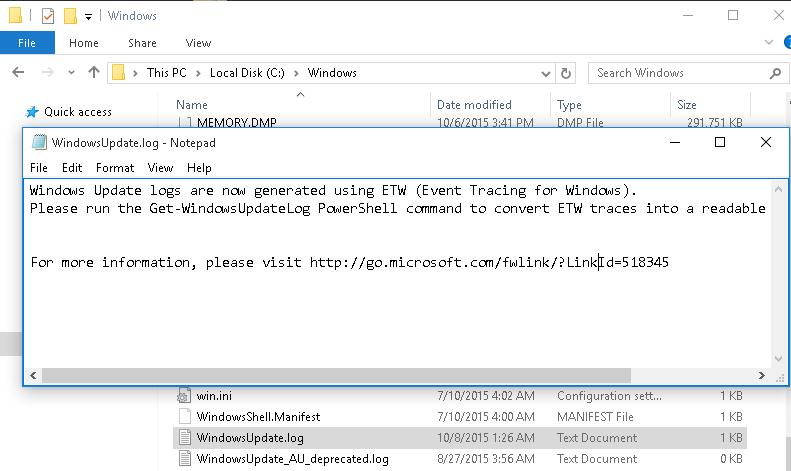Image resolution: width=791 pixels, height=471 pixels.
Task: Click the WindowsUpdate_AU_deprecated.log file icon
Action: (x=185, y=458)
